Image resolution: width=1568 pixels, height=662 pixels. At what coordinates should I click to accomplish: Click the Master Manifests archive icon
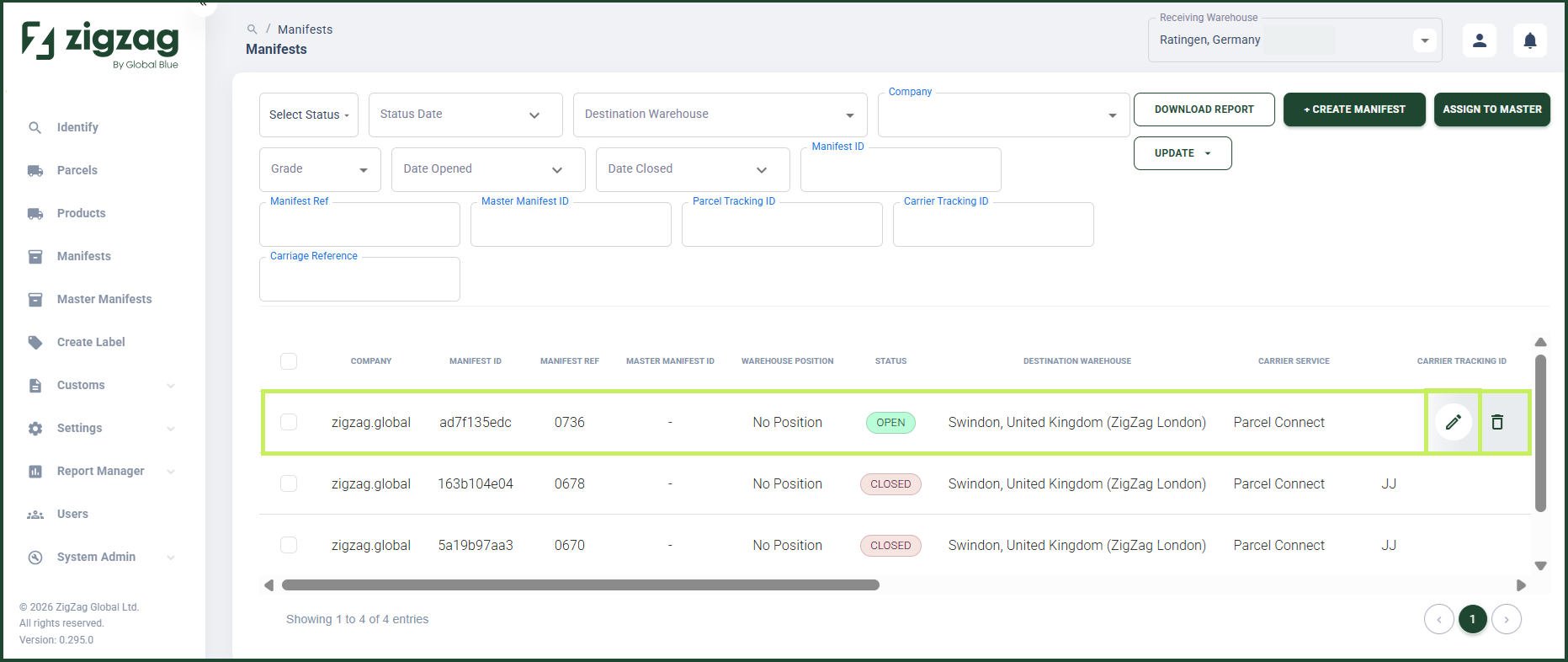[35, 299]
